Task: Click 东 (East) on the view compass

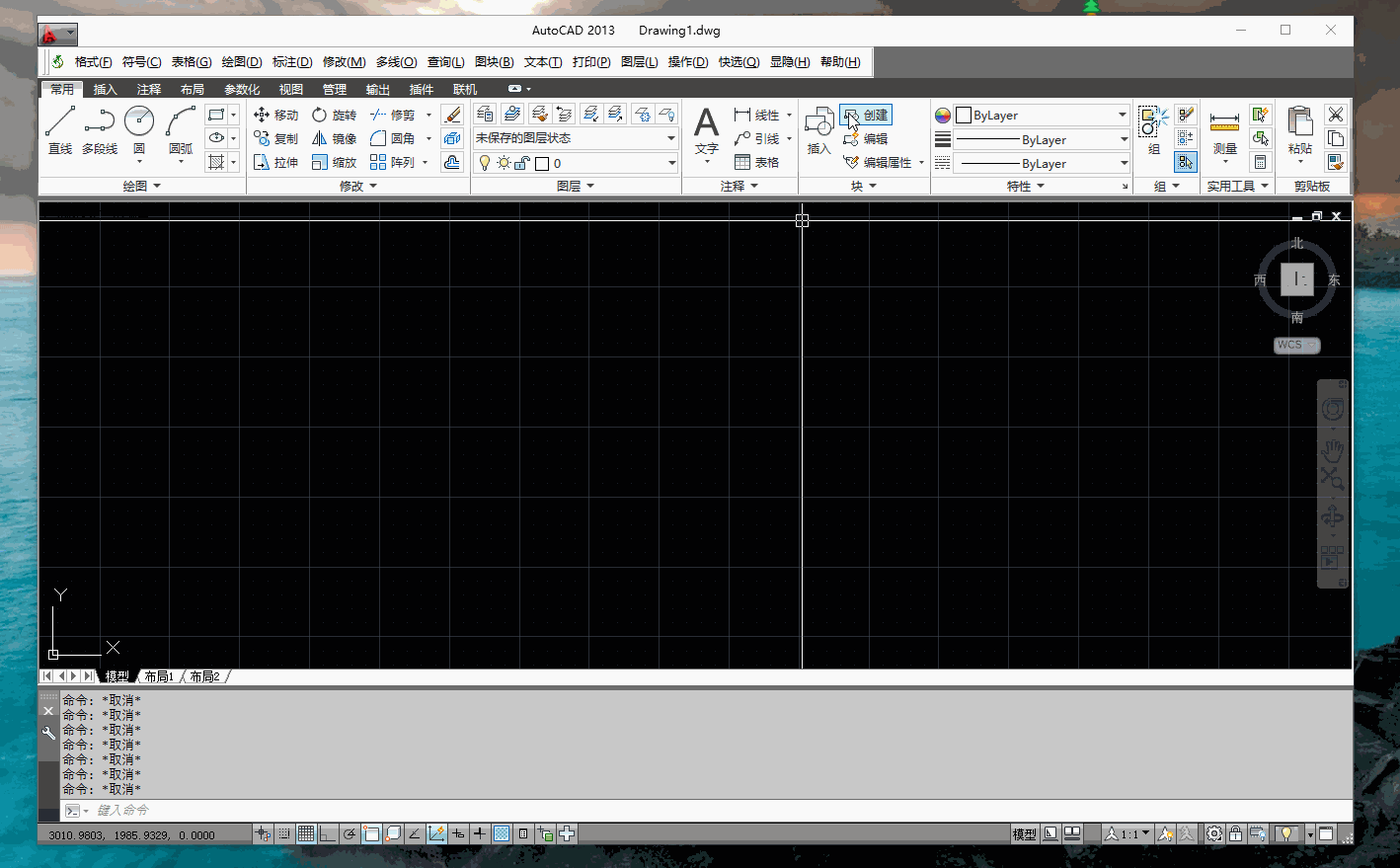Action: pos(1334,280)
